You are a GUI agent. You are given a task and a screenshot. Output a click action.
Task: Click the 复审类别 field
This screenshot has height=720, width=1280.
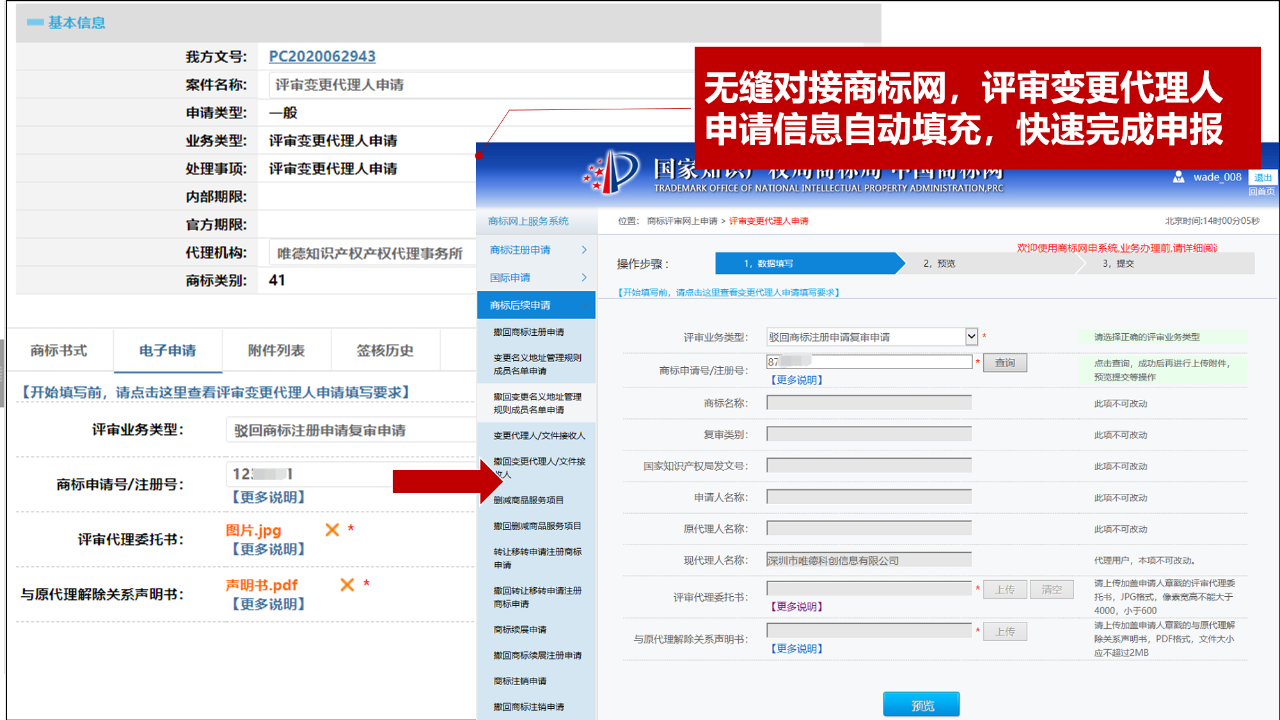tap(869, 434)
